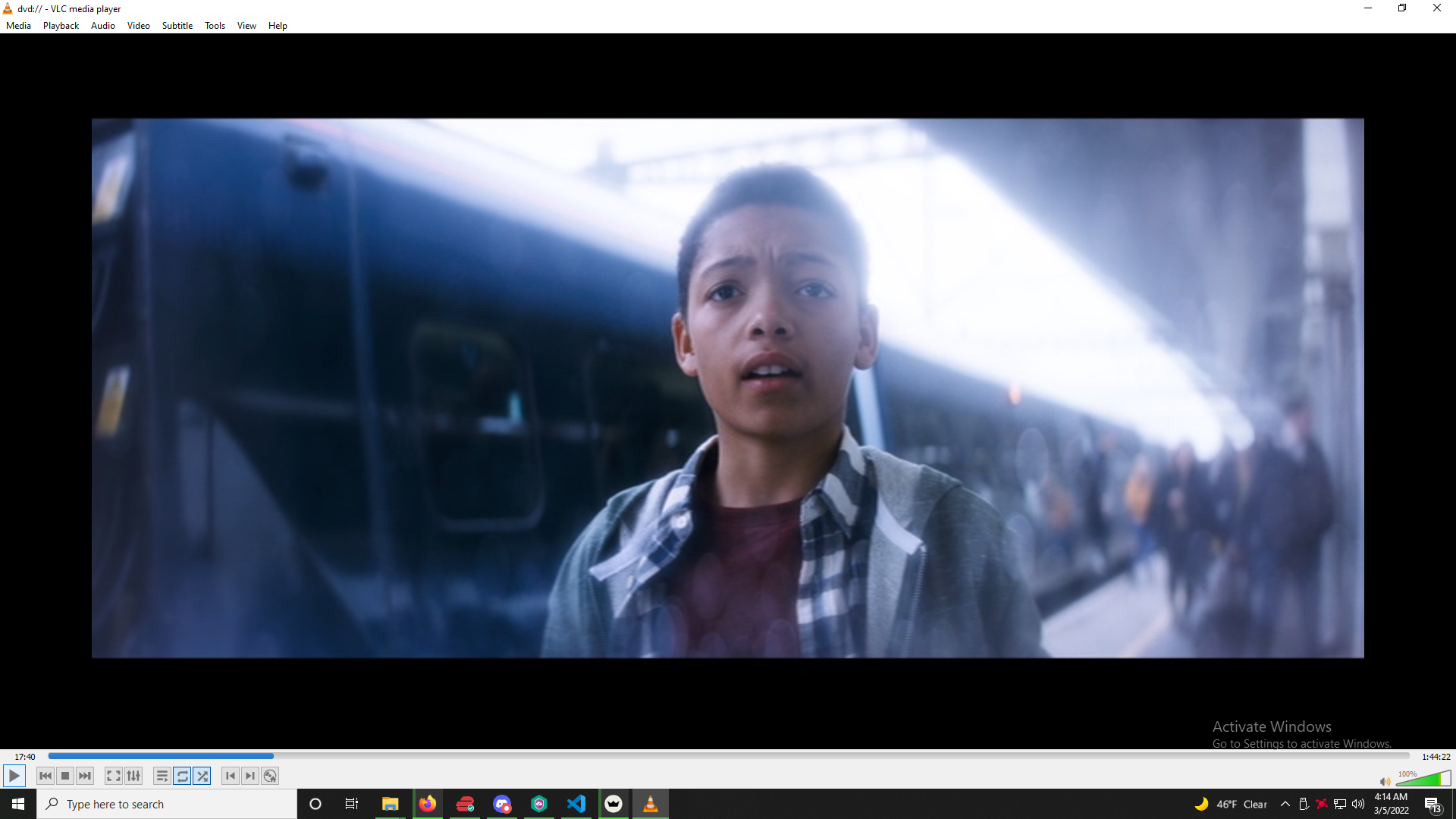Toggle the total time 1:44:22 display

(1436, 757)
